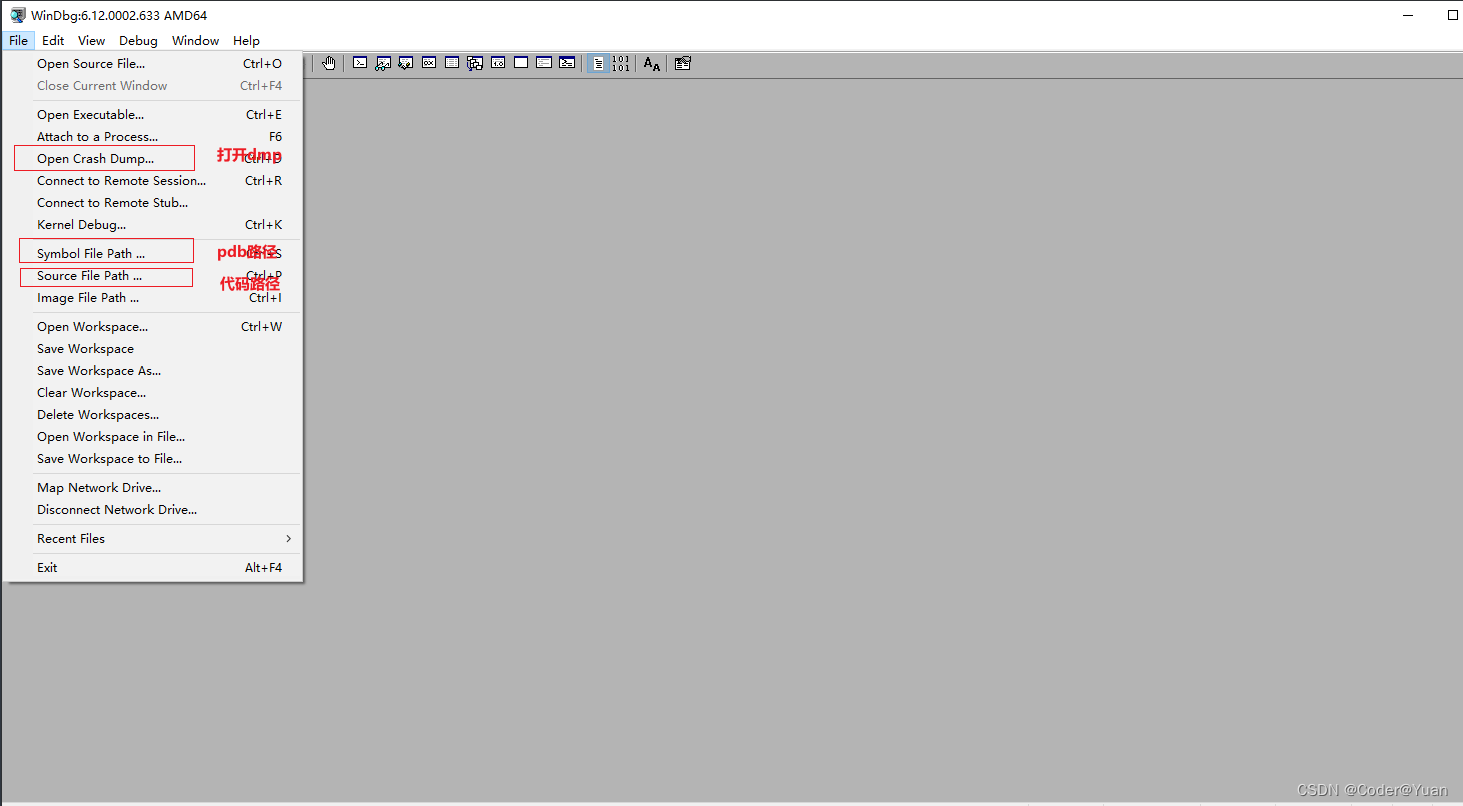Viewport: 1463px width, 806px height.
Task: Open the View menu
Action: pos(91,41)
